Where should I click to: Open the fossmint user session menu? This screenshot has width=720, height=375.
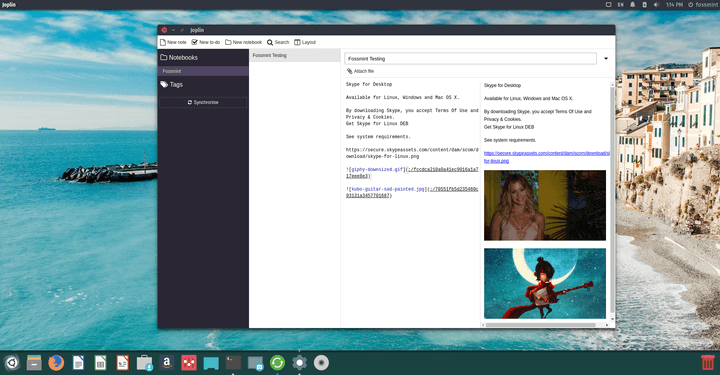tap(703, 5)
